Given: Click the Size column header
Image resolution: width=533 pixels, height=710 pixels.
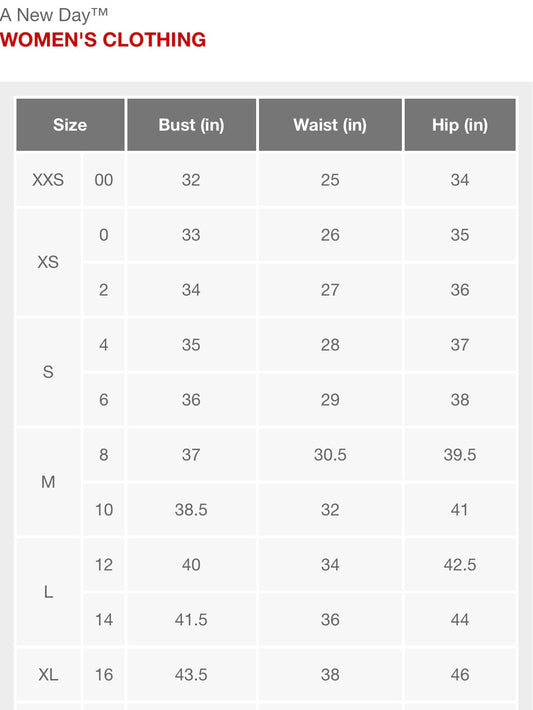Looking at the screenshot, I should click(70, 125).
